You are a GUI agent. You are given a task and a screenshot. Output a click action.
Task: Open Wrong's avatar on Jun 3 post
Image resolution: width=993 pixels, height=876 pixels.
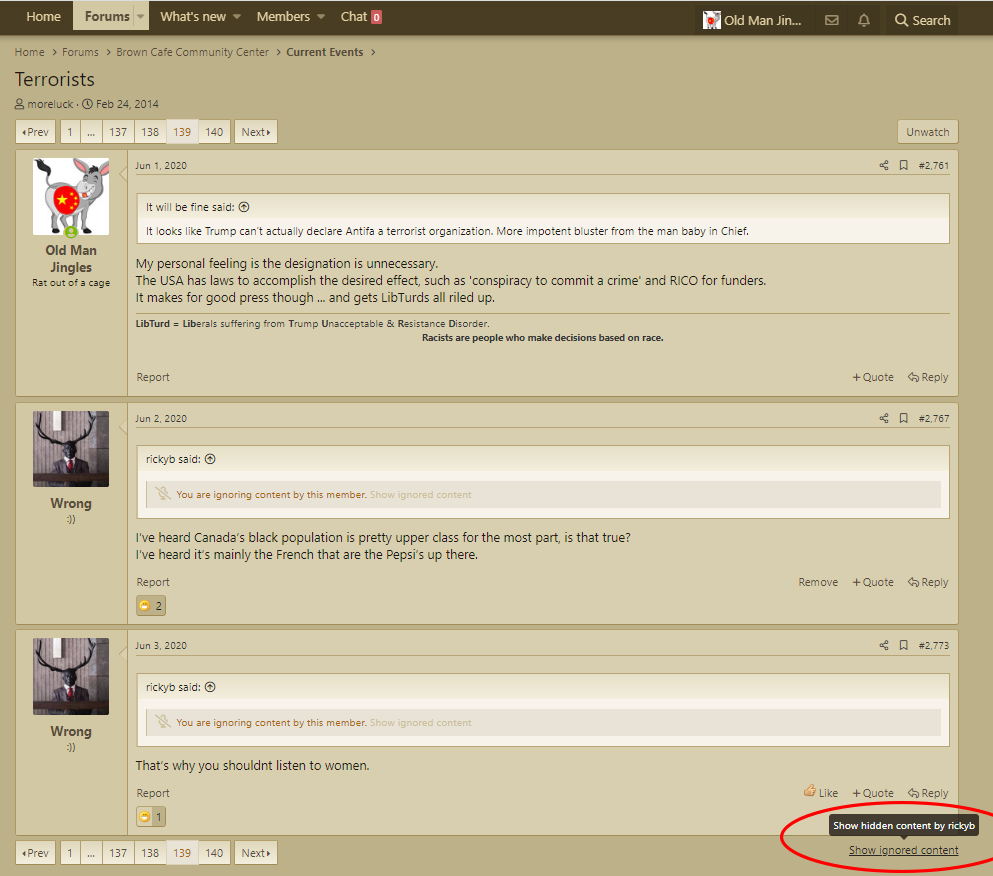(x=71, y=676)
